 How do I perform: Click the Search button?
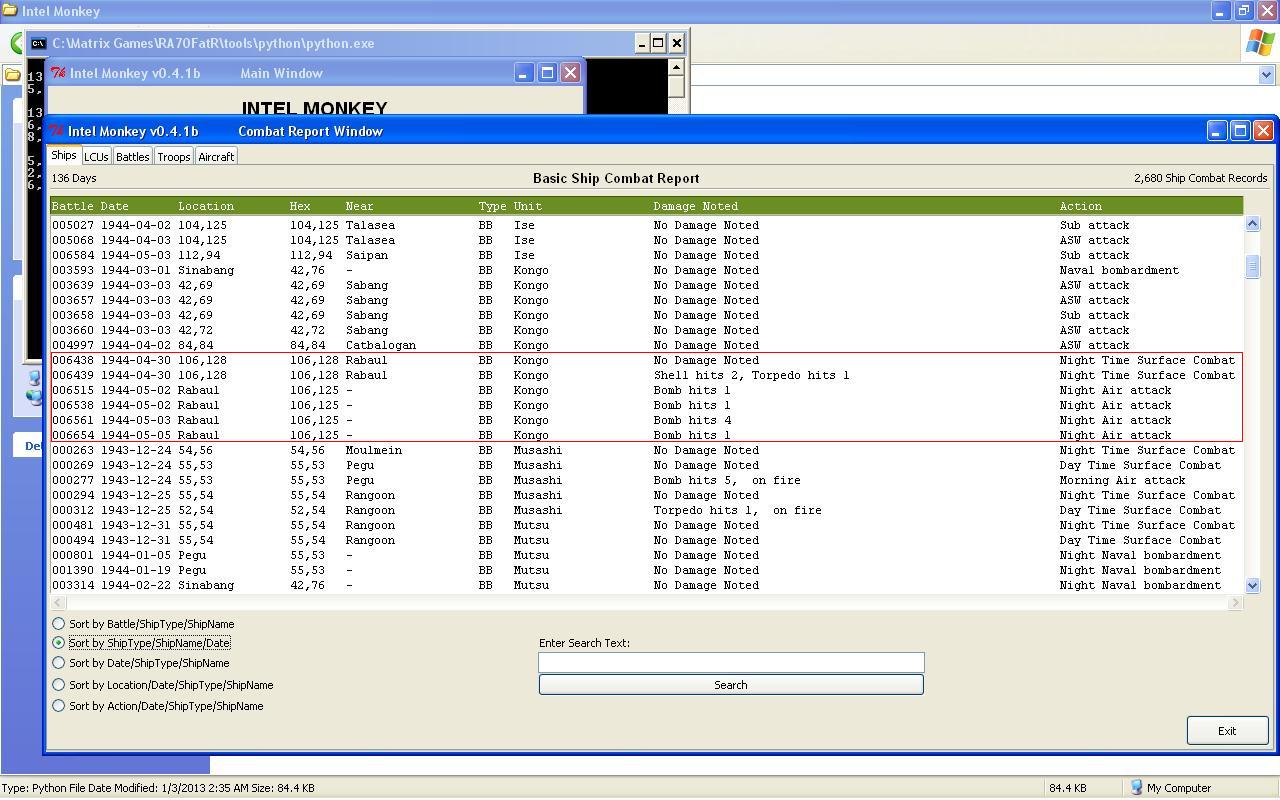click(731, 685)
